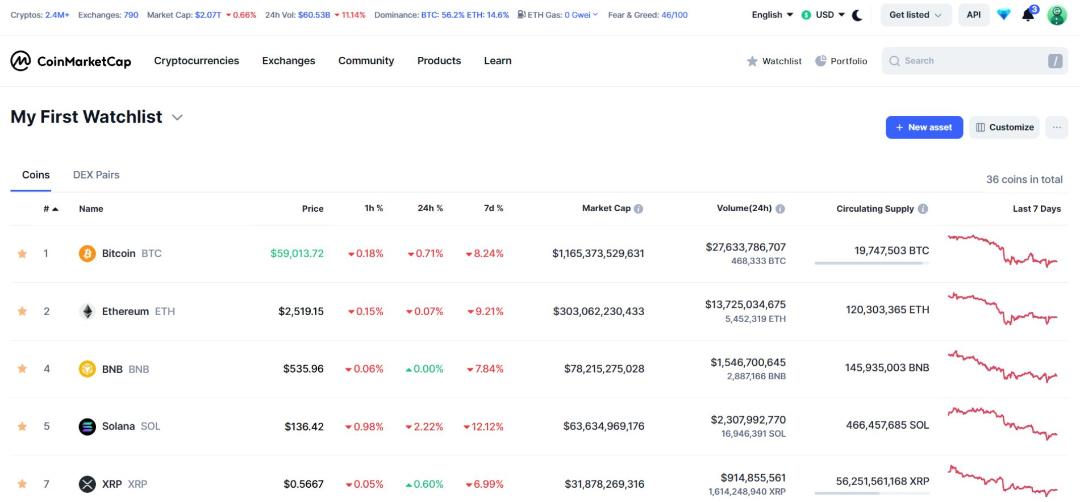Expand the Get listed dropdown
Image resolution: width=1080 pixels, height=502 pixels.
(916, 14)
